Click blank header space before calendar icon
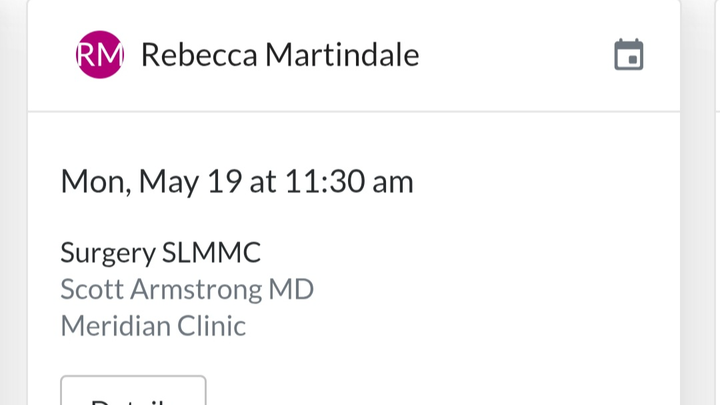This screenshot has width=720, height=405. 514,55
